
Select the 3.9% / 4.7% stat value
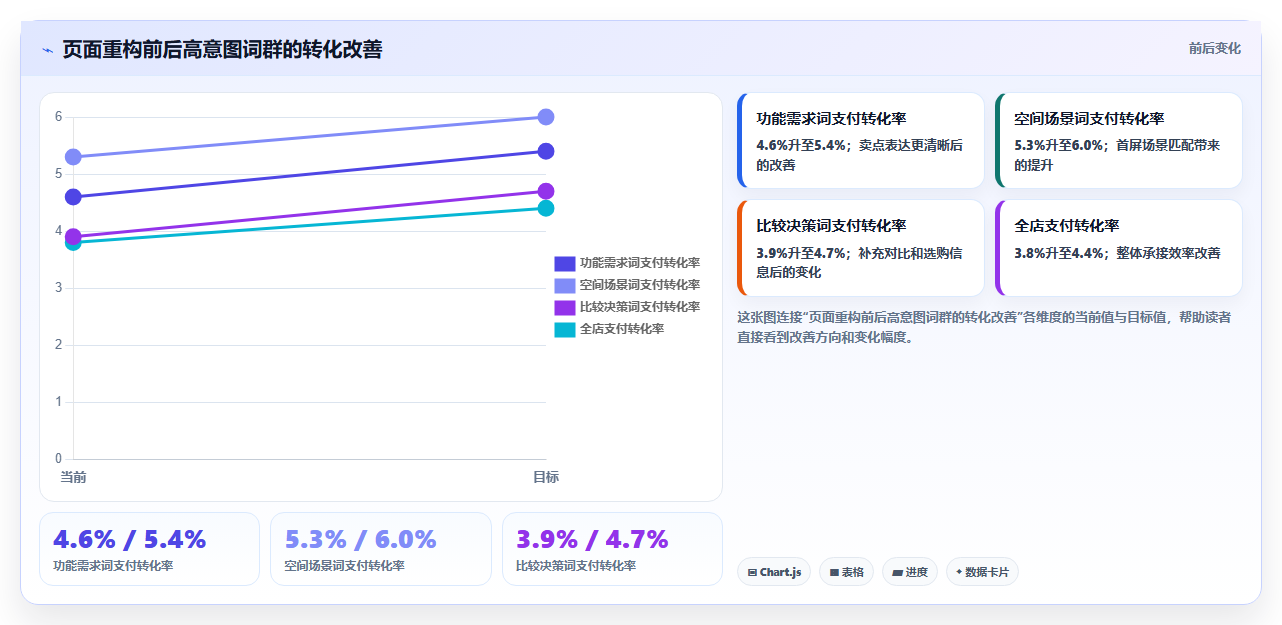coord(592,539)
